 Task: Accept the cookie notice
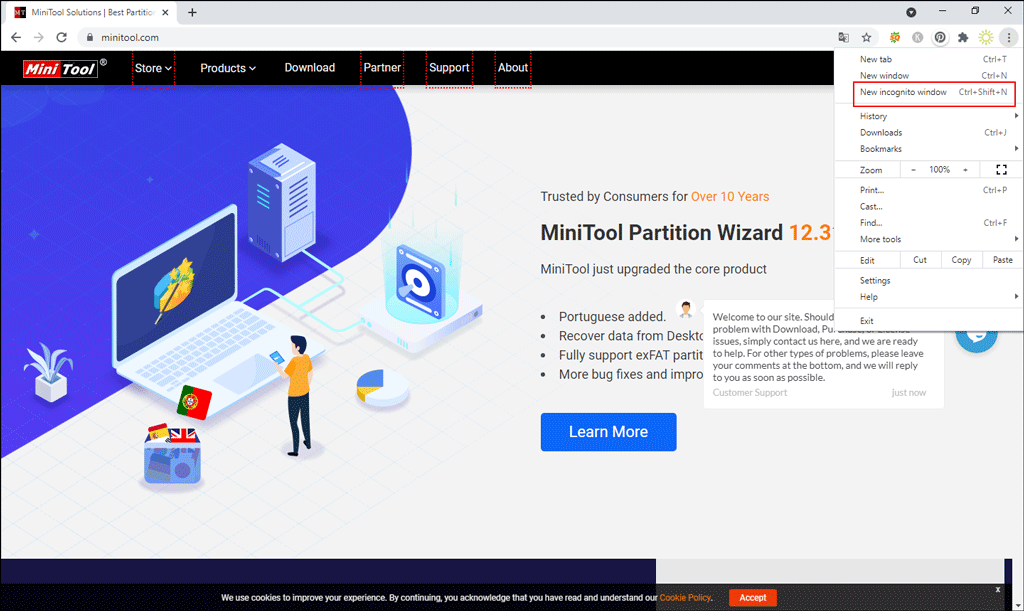tap(752, 597)
